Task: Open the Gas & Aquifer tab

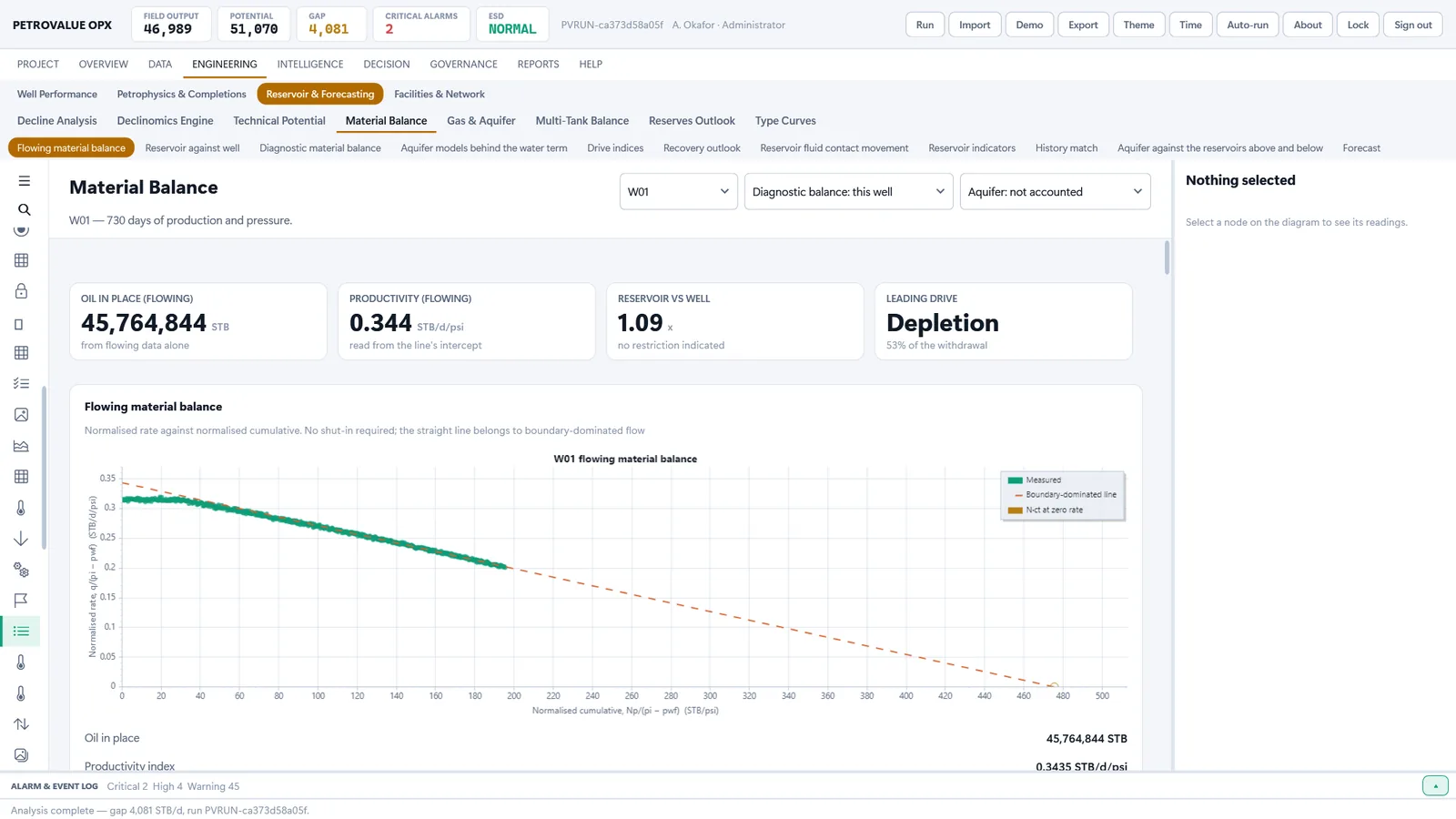Action: (x=481, y=121)
